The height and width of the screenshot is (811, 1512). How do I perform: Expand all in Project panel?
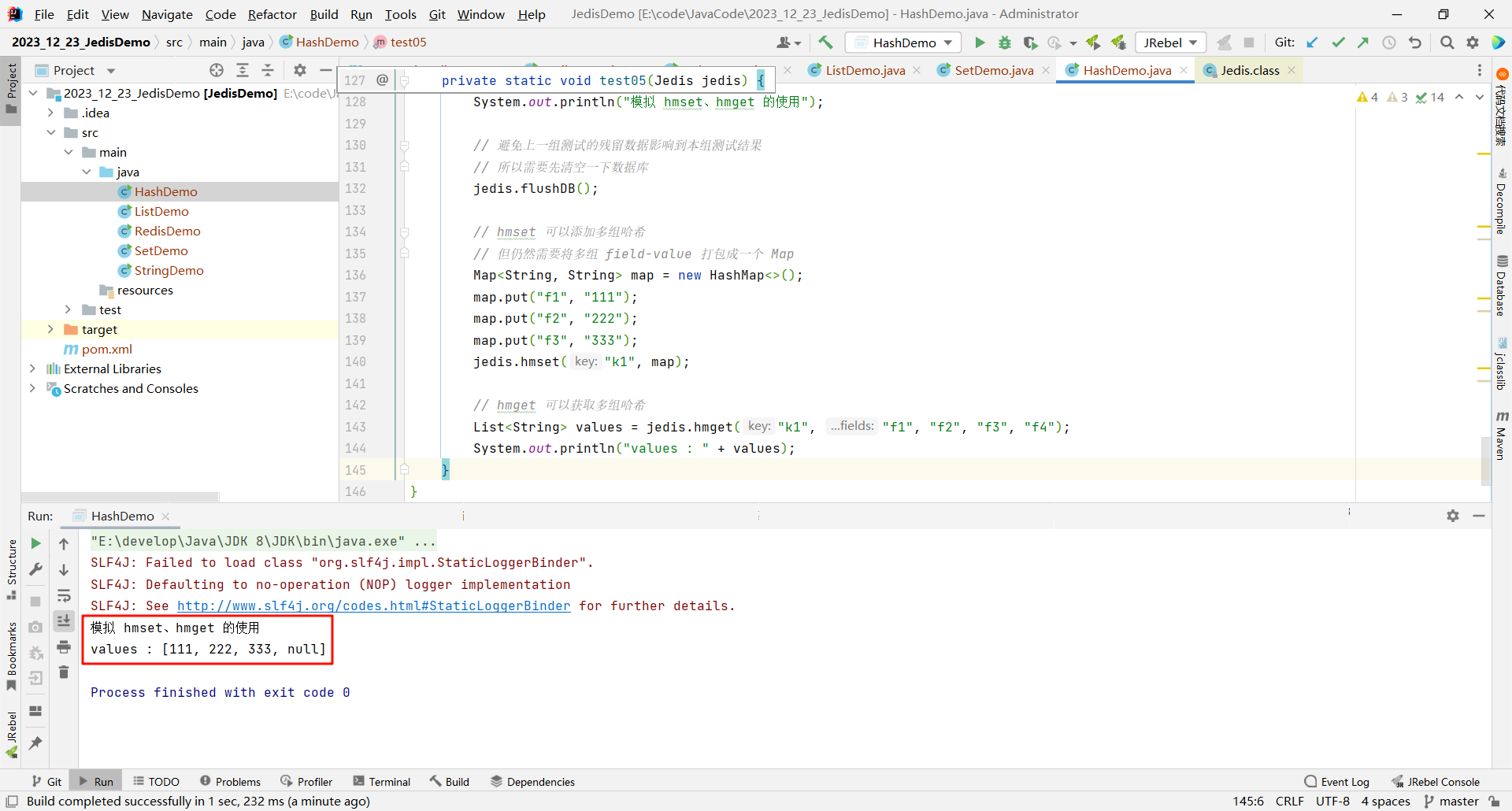pyautogui.click(x=243, y=70)
